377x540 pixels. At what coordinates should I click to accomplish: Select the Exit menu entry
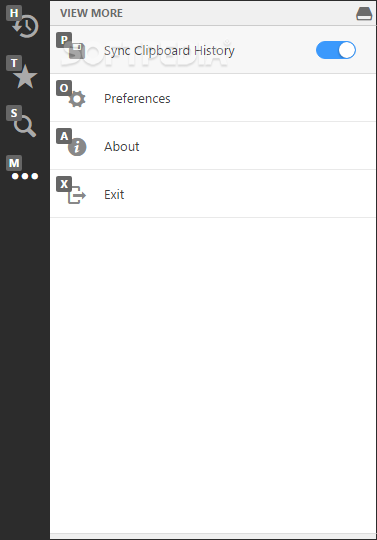213,194
